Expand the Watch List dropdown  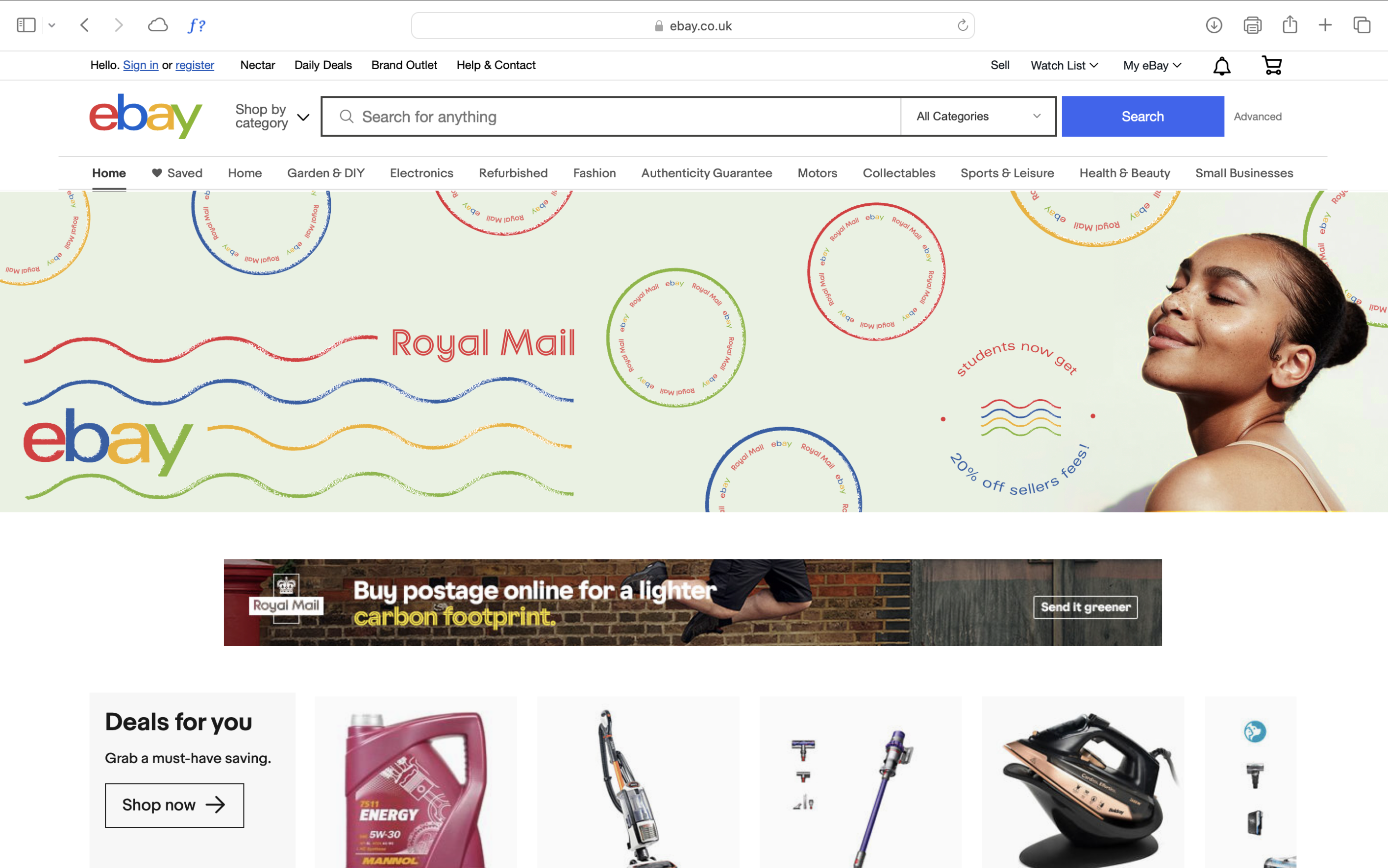[x=1064, y=66]
